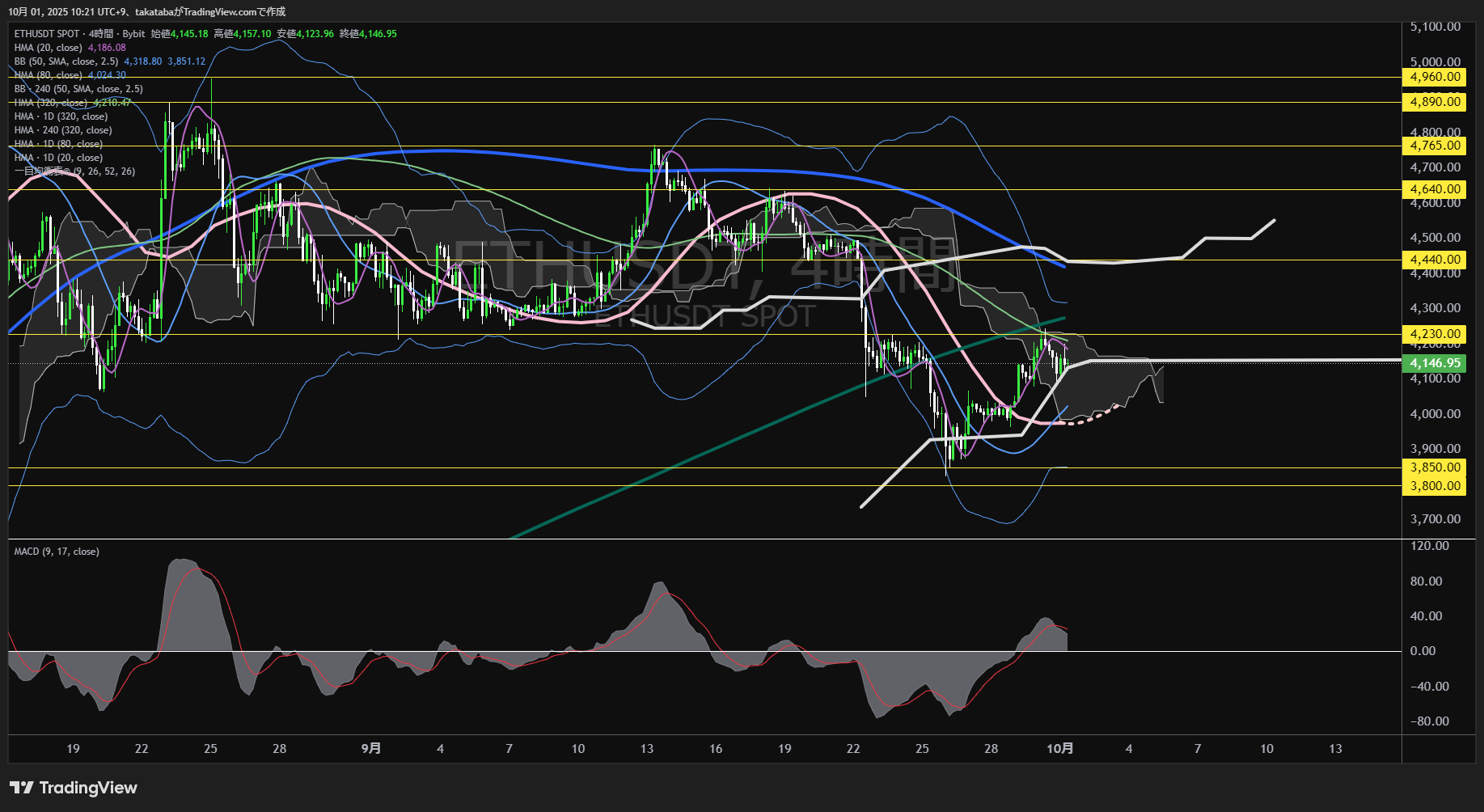Click the HMA (80, close) indicator label
The width and height of the screenshot is (1484, 812).
click(x=49, y=75)
